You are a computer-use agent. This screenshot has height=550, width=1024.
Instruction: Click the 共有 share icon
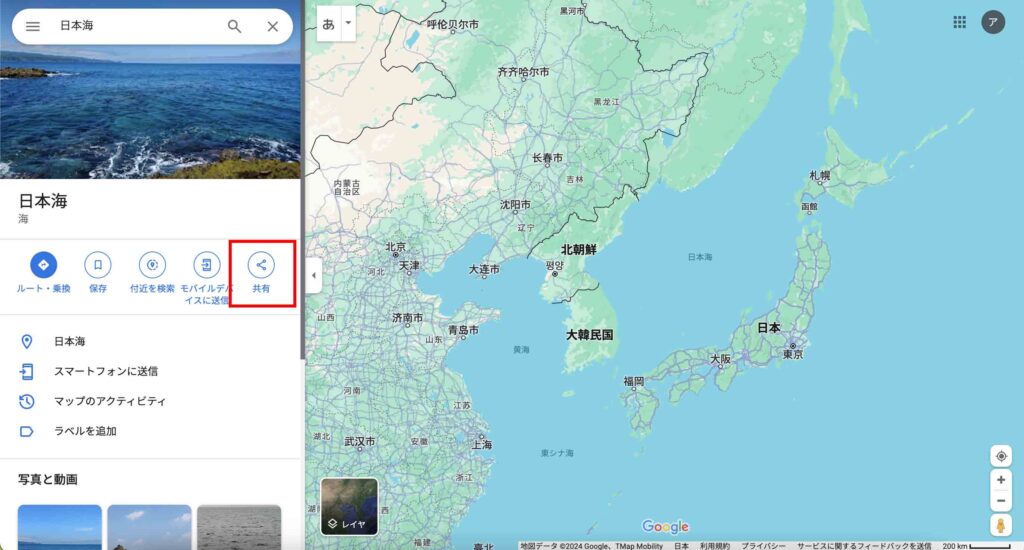click(x=261, y=265)
